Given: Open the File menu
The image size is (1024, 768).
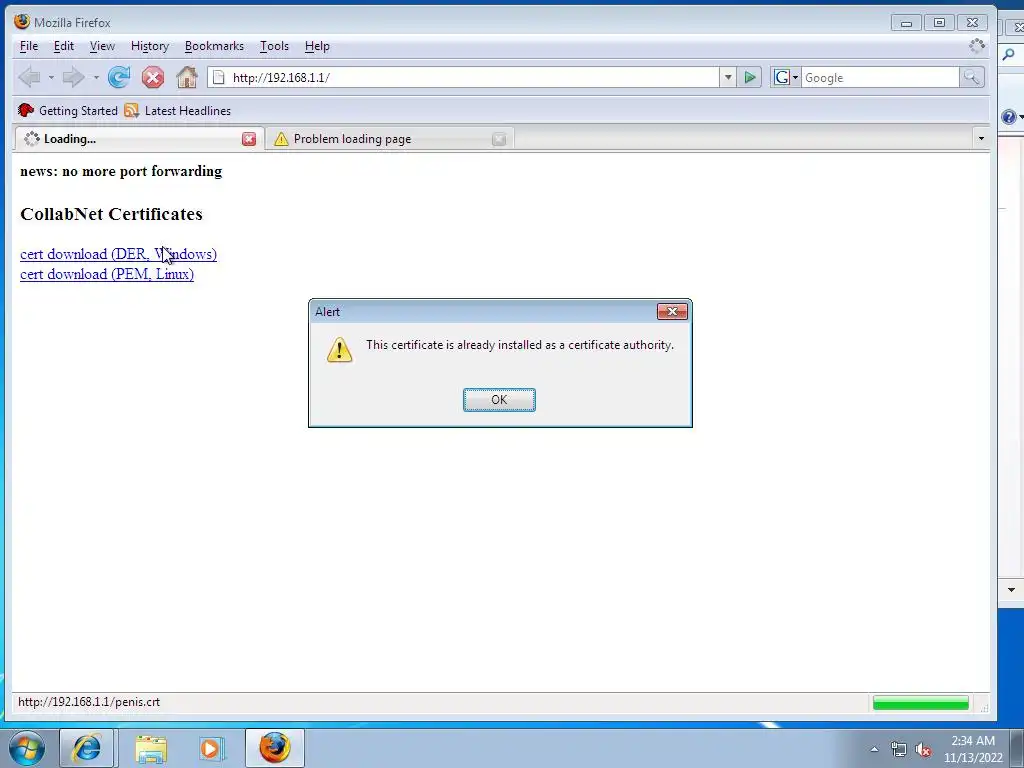Looking at the screenshot, I should point(29,46).
